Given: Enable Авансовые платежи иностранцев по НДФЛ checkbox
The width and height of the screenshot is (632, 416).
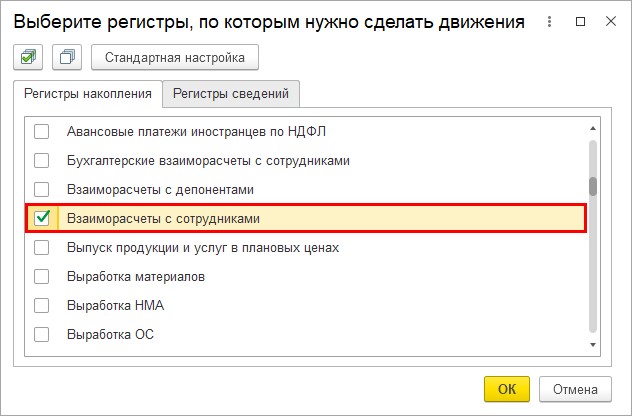Looking at the screenshot, I should click(x=42, y=131).
